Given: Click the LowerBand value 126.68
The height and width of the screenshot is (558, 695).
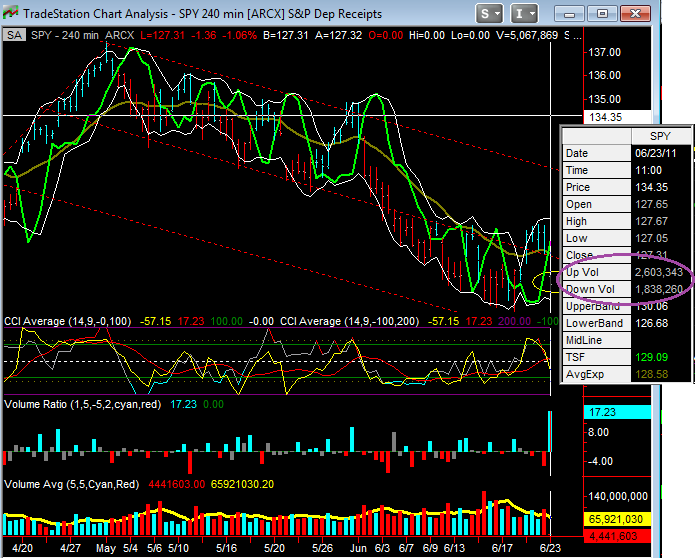Looking at the screenshot, I should [651, 323].
